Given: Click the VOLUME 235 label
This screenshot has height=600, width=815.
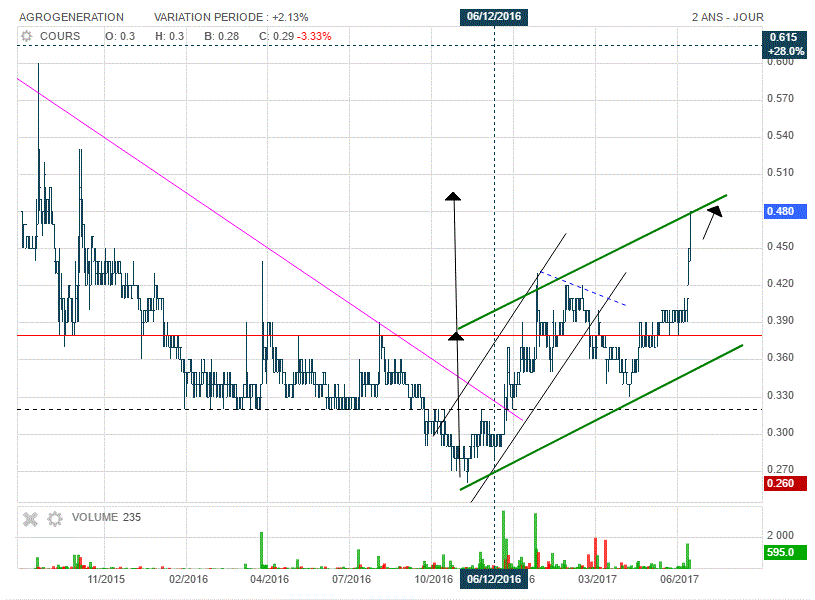Looking at the screenshot, I should pos(106,517).
